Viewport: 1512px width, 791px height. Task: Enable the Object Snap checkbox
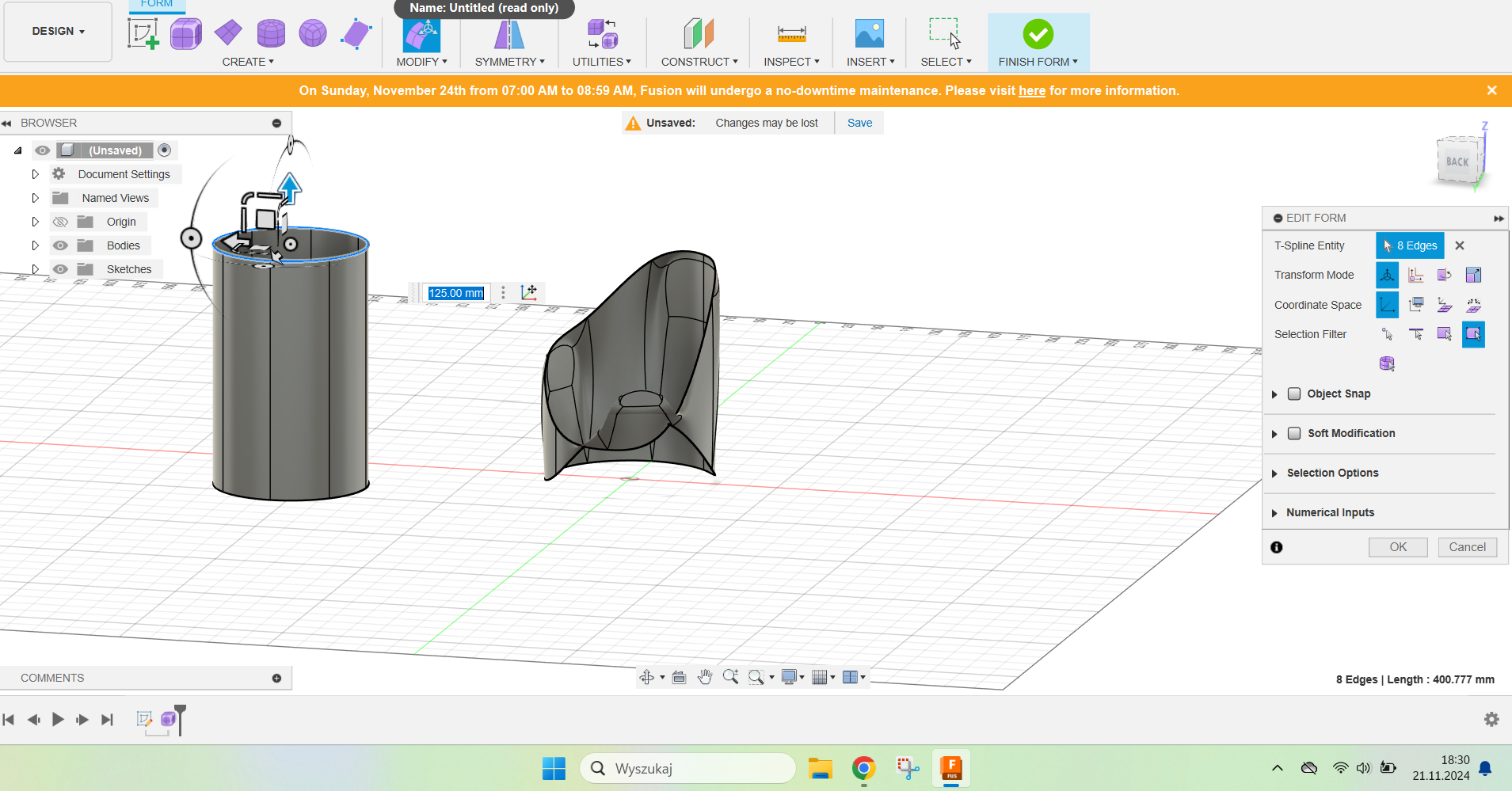coord(1294,394)
